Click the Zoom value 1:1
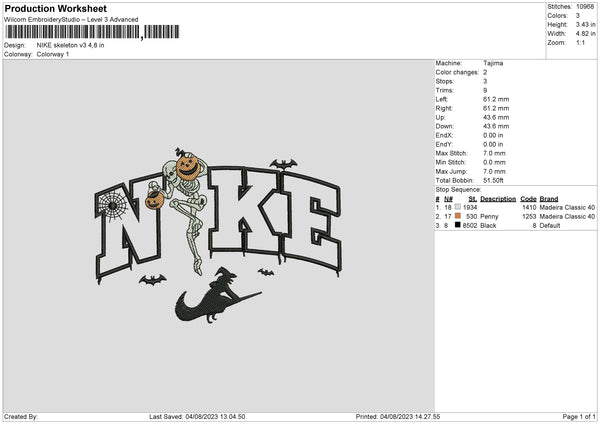The width and height of the screenshot is (600, 424). point(580,43)
